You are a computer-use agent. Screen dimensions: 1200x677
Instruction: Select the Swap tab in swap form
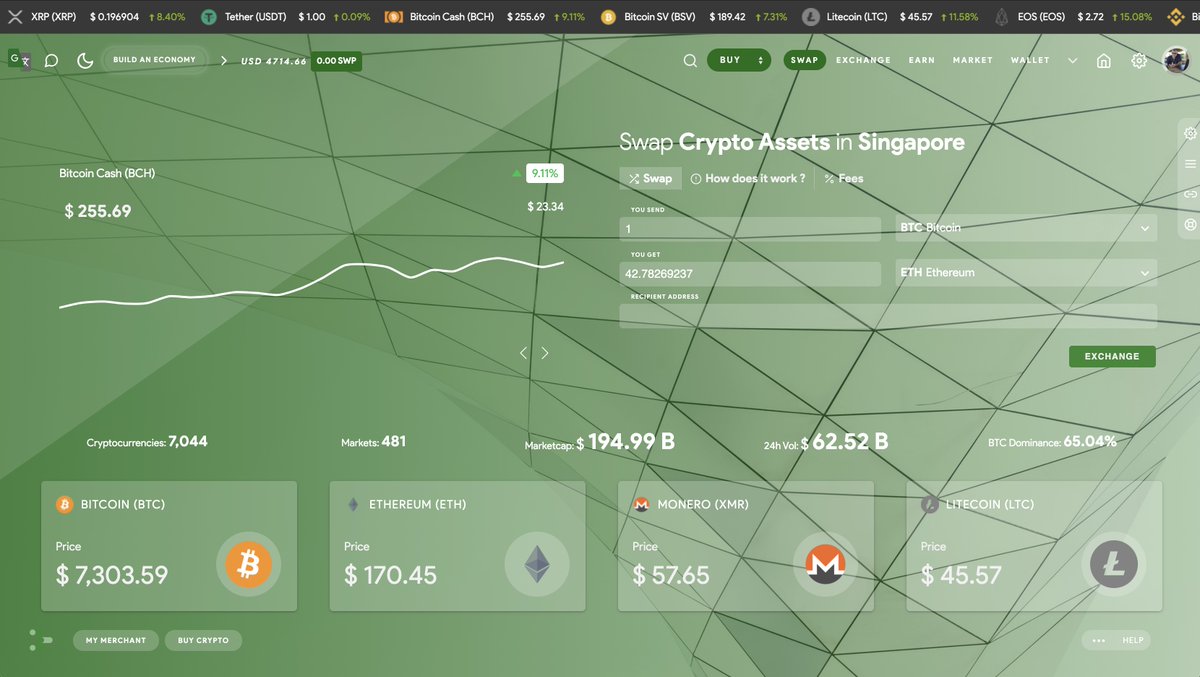650,178
